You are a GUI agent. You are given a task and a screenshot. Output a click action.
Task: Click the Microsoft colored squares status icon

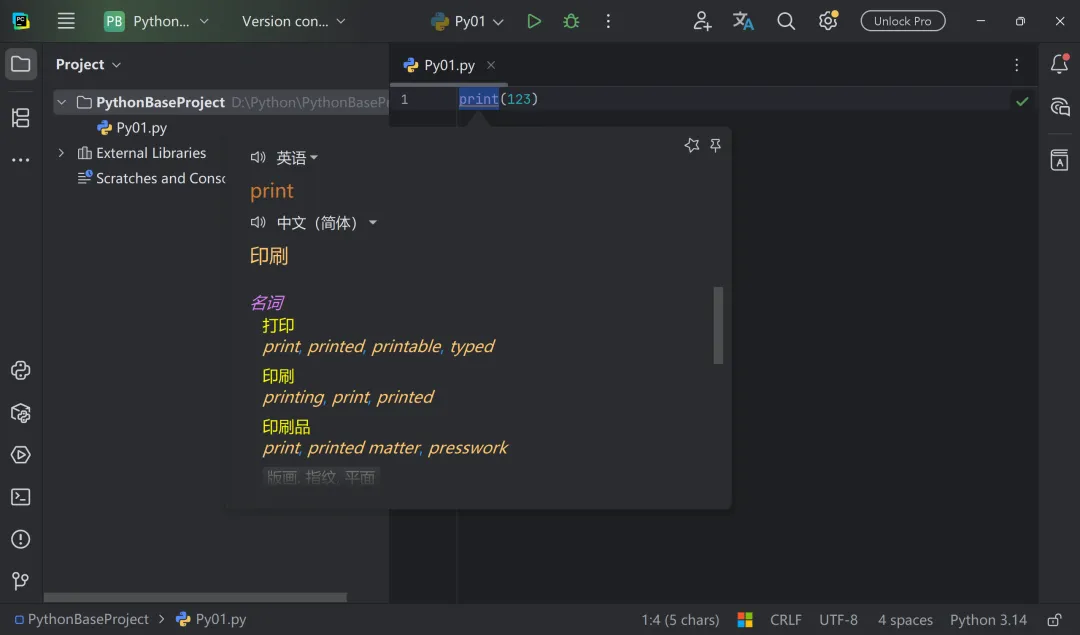745,620
